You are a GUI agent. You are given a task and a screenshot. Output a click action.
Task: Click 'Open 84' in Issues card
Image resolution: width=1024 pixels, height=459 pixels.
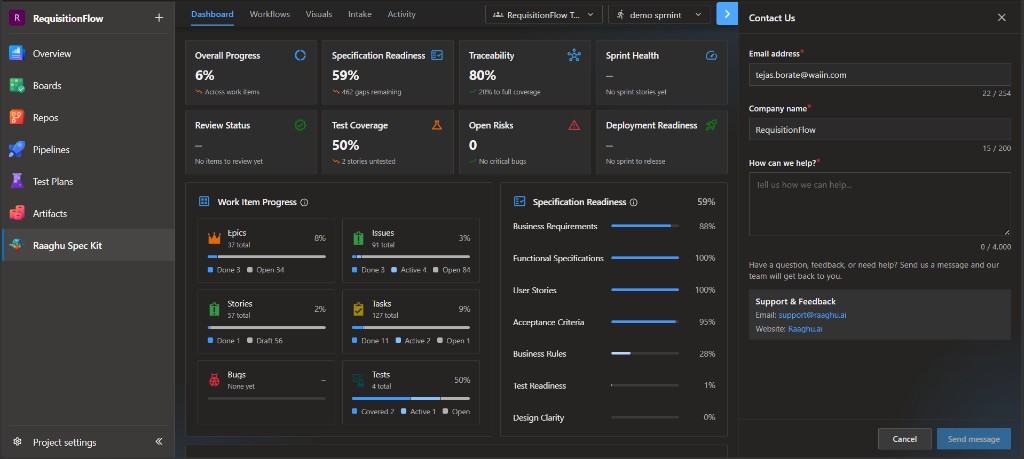[x=456, y=270]
